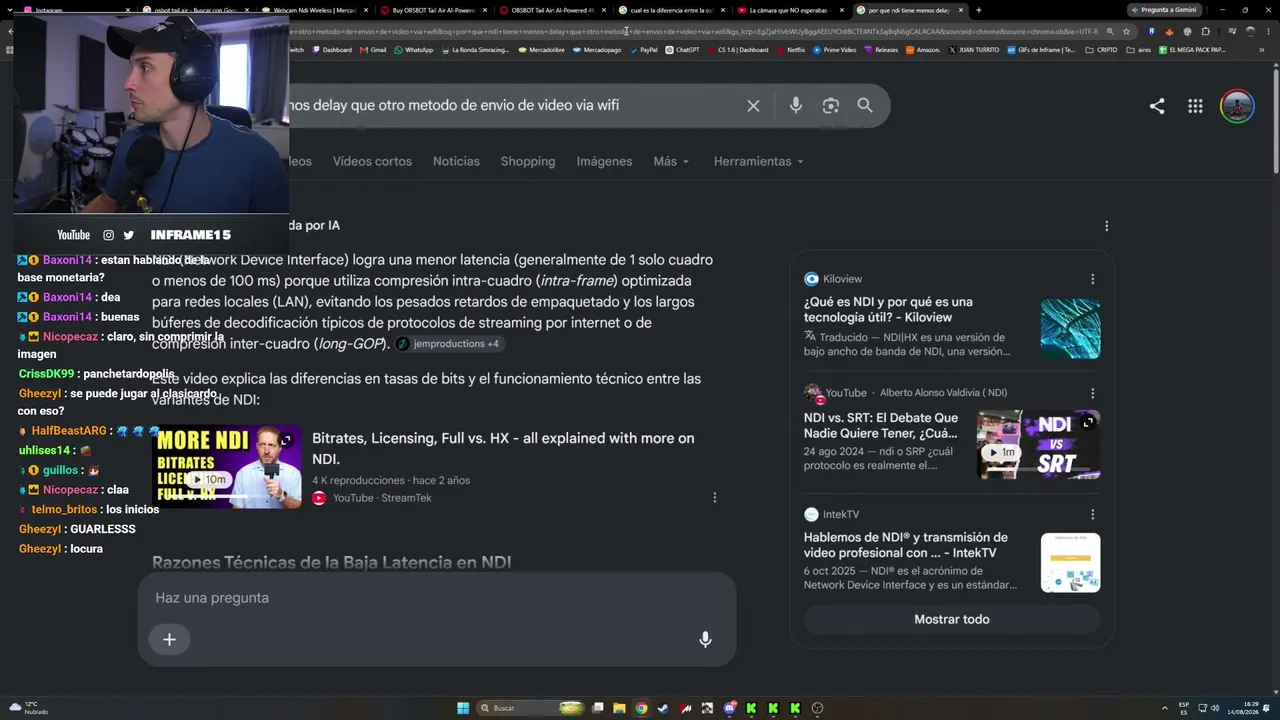
Task: Open the ChatGPT bookmark
Action: point(683,50)
